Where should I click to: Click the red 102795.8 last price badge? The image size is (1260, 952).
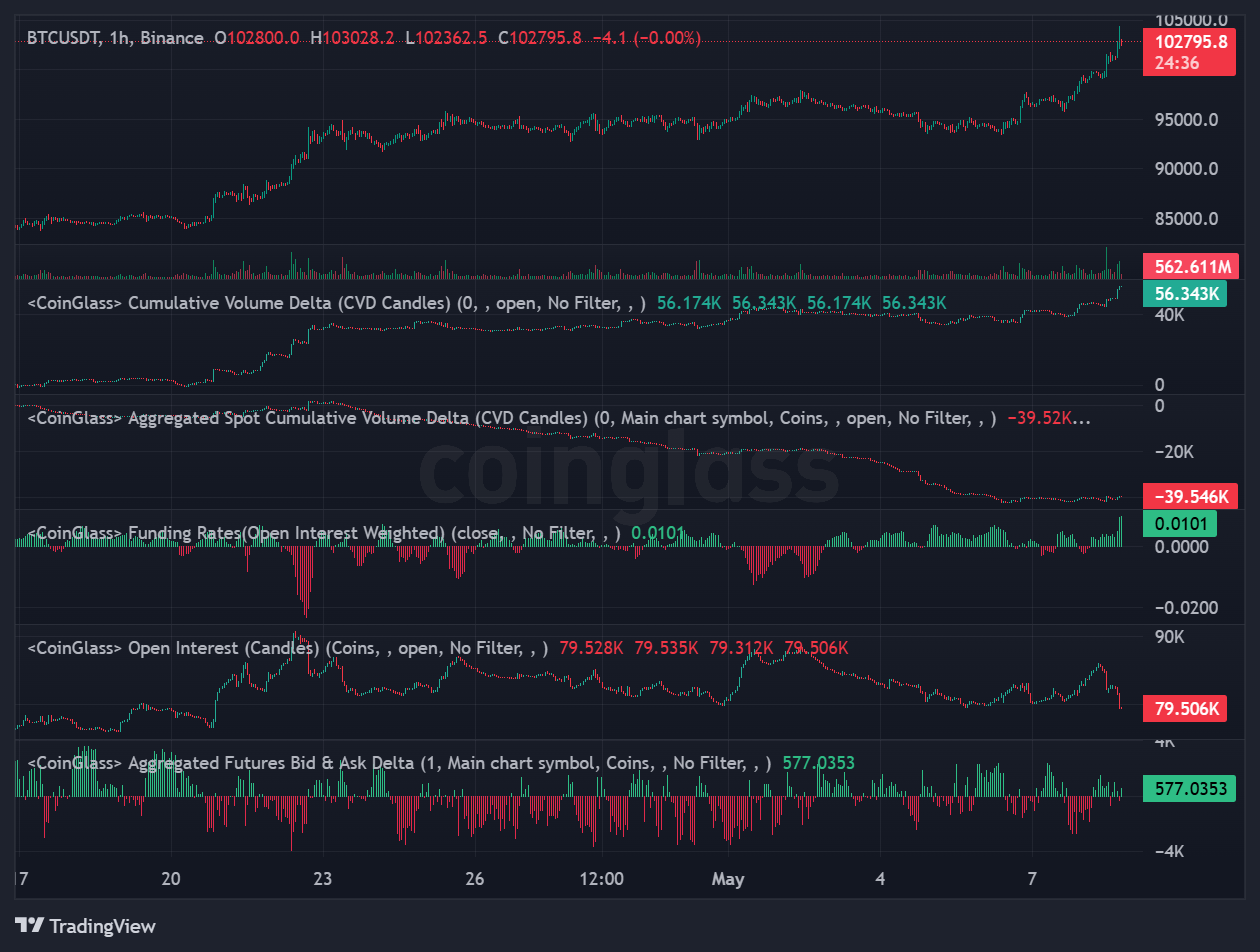[x=1189, y=42]
